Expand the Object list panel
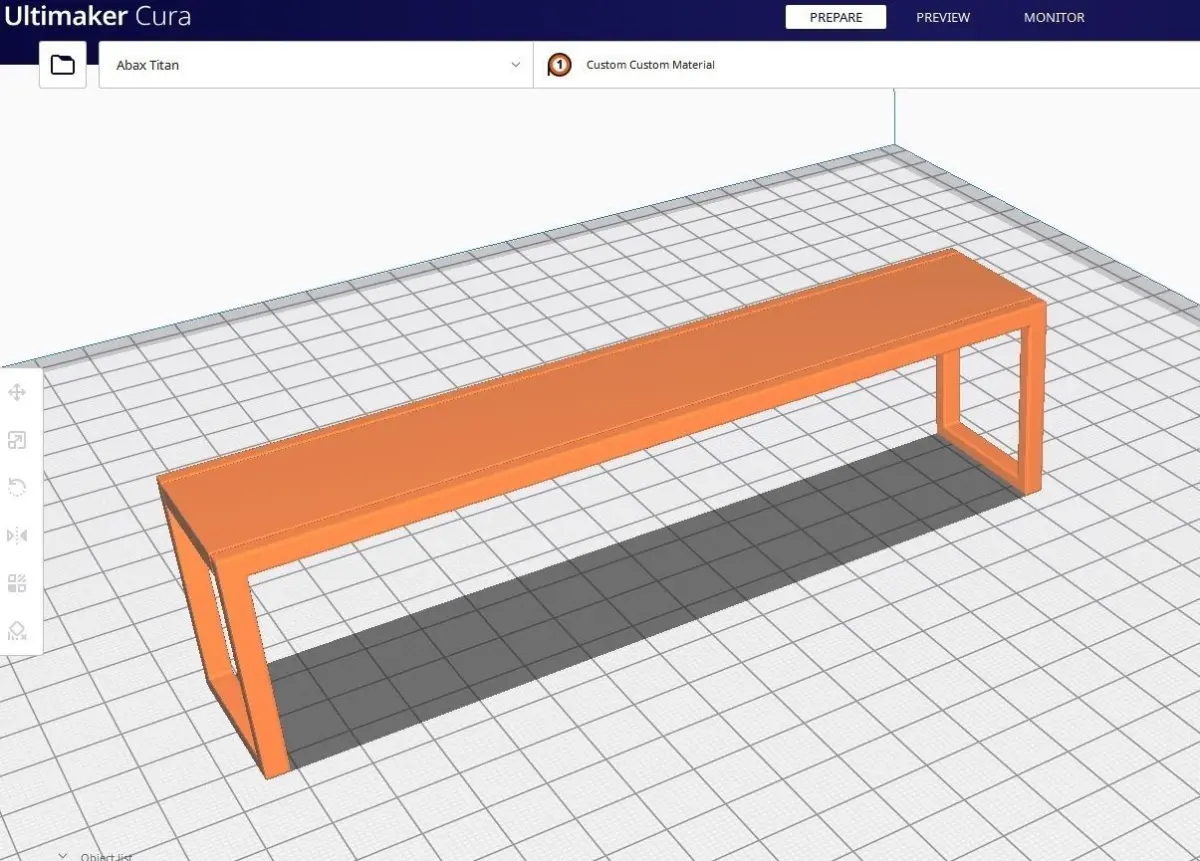Screen dimensions: 1200x861 click(95, 856)
